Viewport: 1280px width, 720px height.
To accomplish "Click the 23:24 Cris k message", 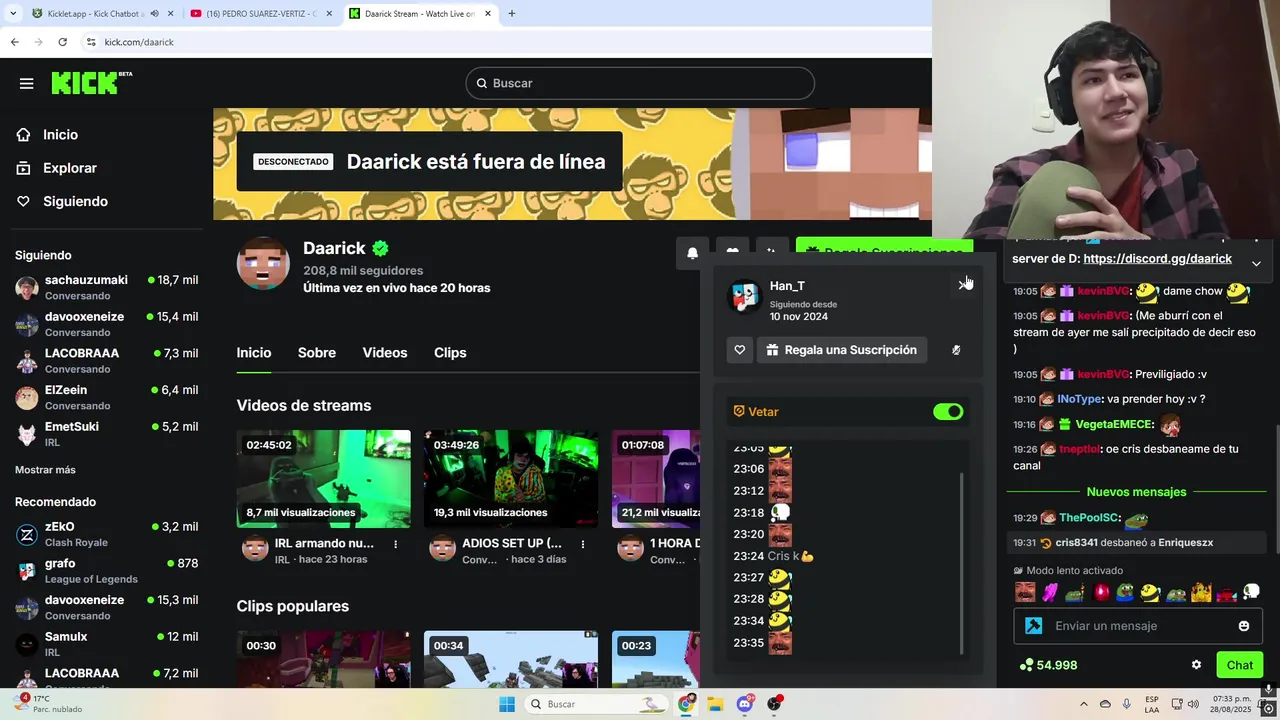I will click(x=774, y=556).
